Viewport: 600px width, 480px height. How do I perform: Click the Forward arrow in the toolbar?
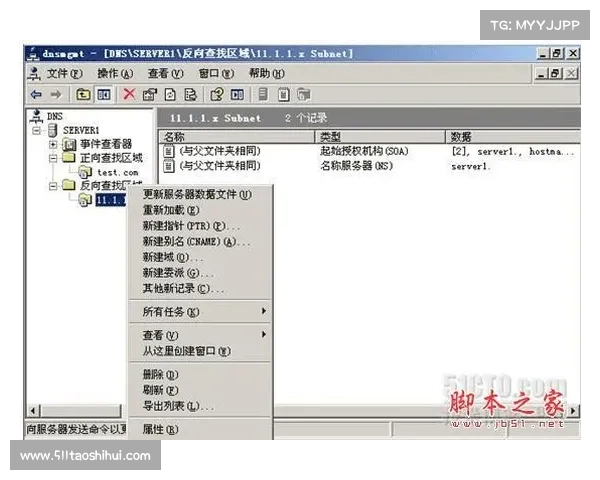tap(56, 94)
